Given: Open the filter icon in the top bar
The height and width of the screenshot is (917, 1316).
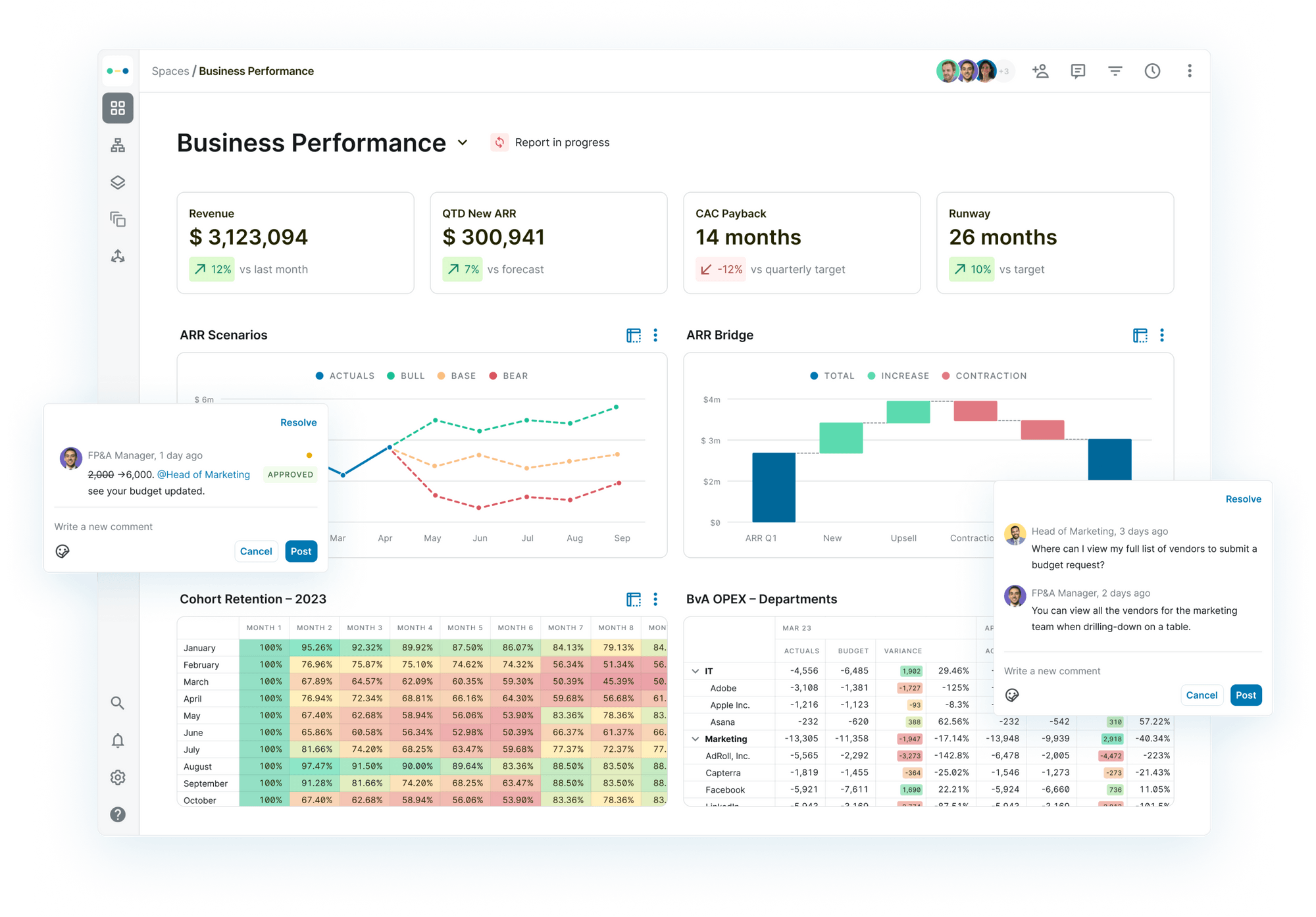Looking at the screenshot, I should [1115, 70].
